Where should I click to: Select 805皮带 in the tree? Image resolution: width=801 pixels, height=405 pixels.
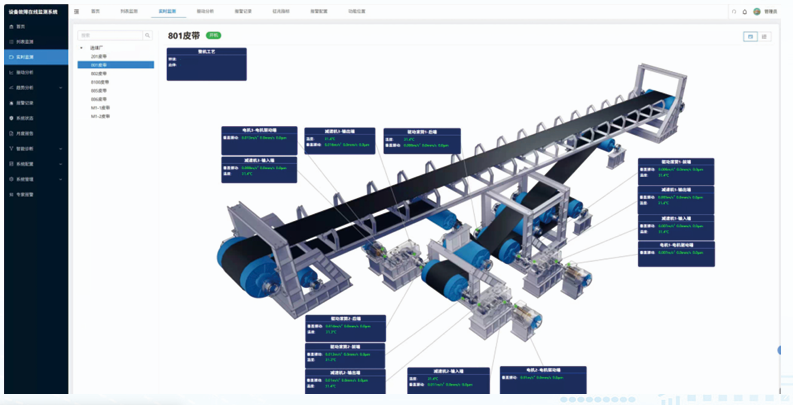tap(99, 90)
